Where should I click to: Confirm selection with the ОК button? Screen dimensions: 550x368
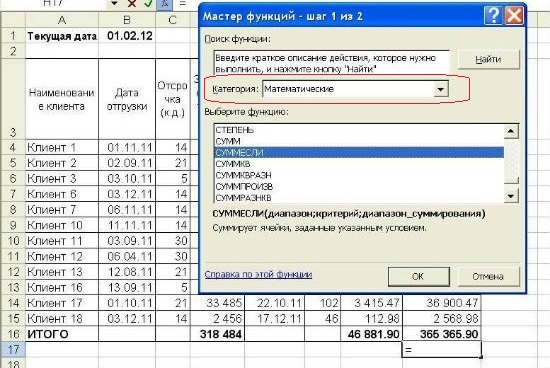[419, 276]
